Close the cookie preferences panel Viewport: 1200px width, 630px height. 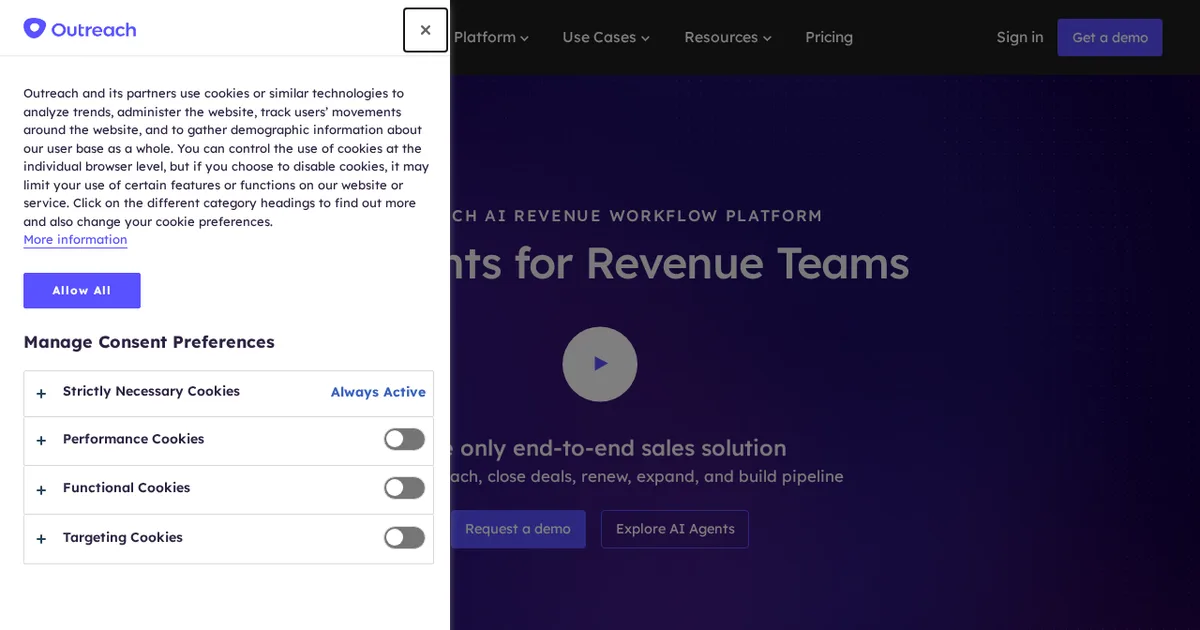click(x=425, y=30)
